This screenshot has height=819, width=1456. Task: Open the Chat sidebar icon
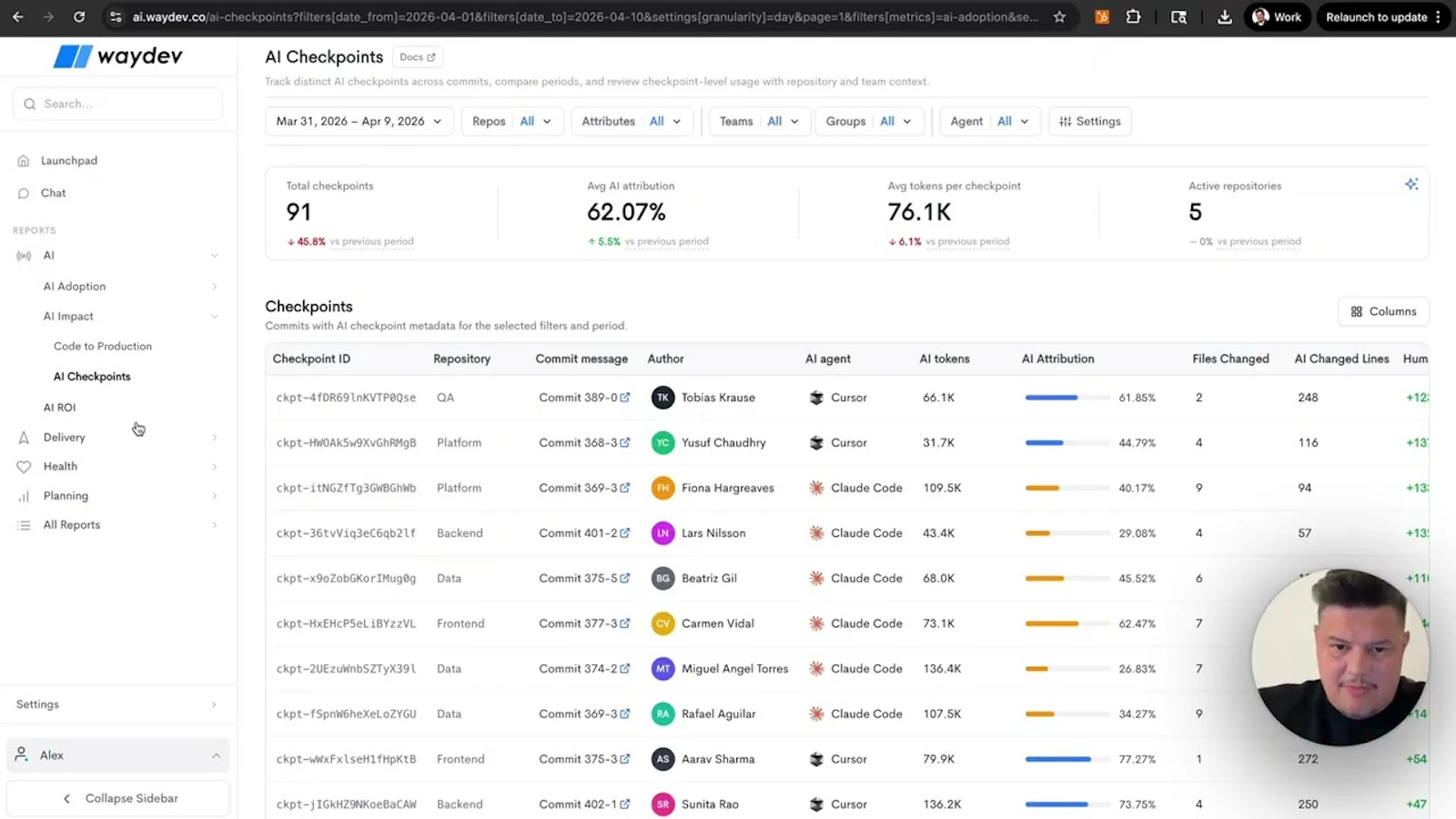25,192
